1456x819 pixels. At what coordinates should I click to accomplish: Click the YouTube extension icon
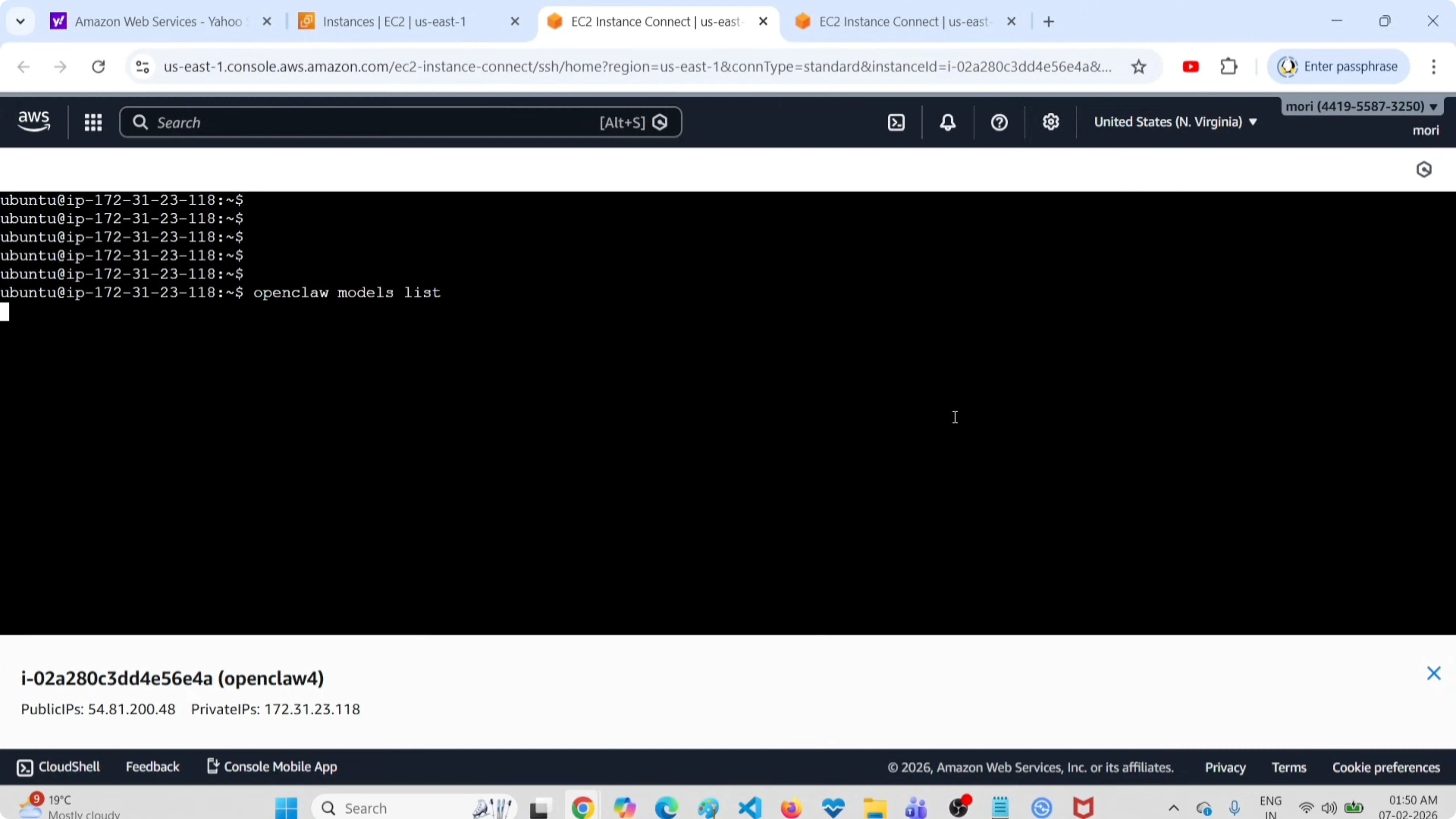tap(1191, 67)
